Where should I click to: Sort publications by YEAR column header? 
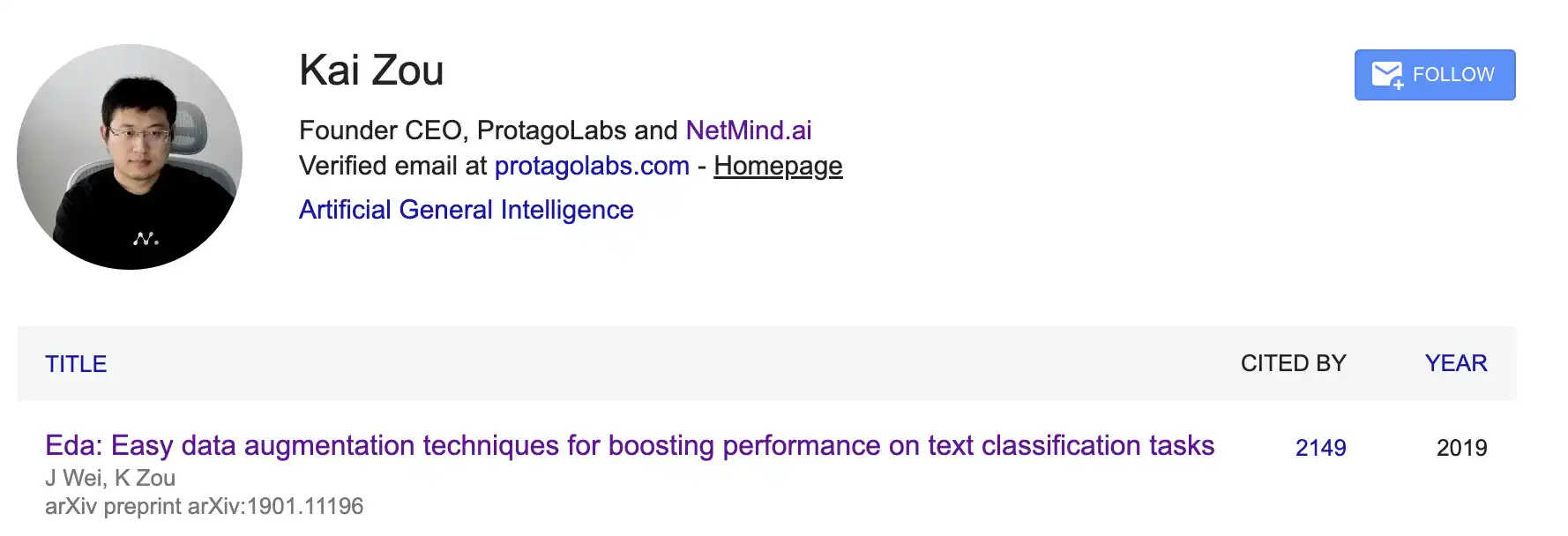1455,363
